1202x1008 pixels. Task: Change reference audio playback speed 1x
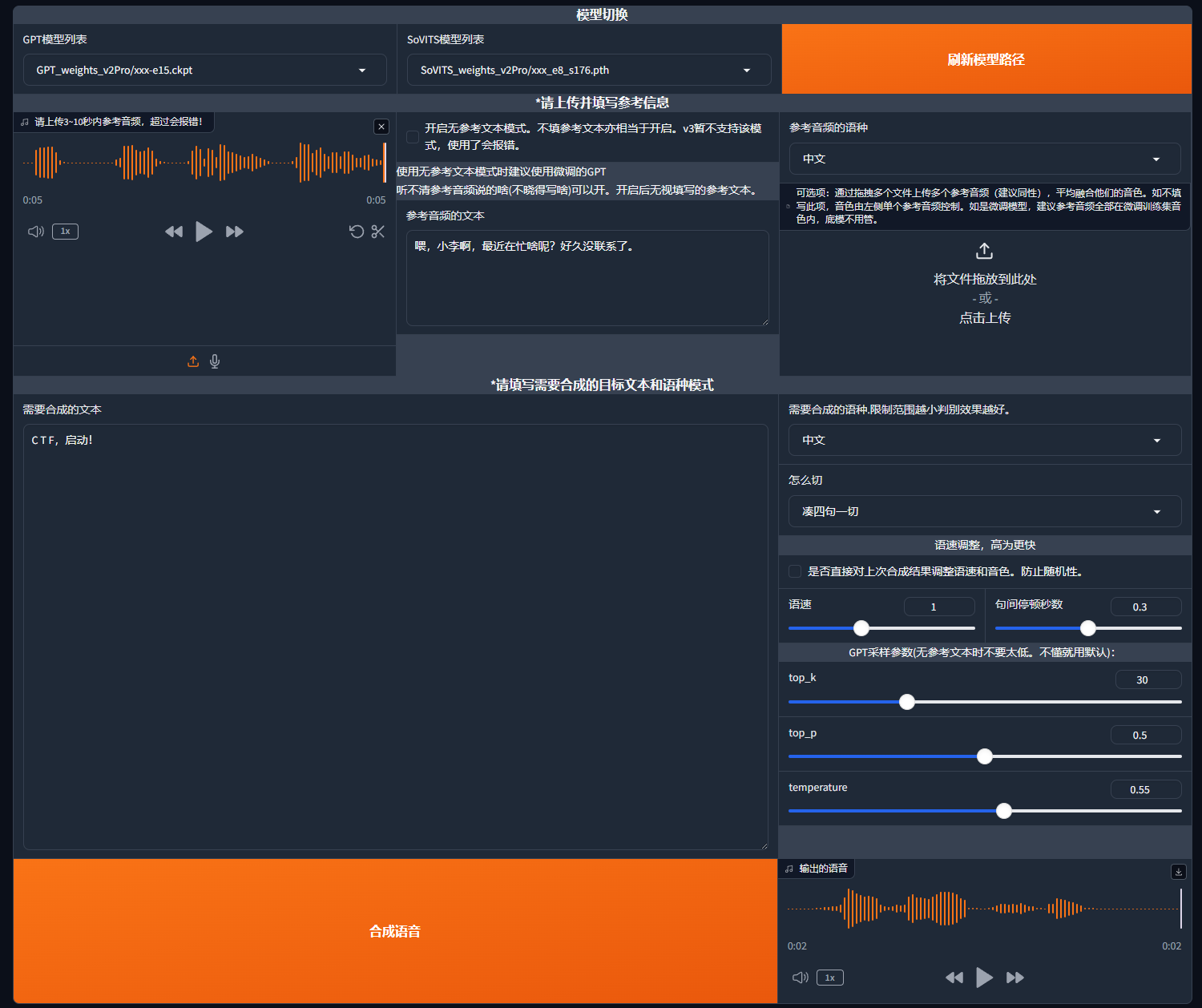pyautogui.click(x=65, y=232)
